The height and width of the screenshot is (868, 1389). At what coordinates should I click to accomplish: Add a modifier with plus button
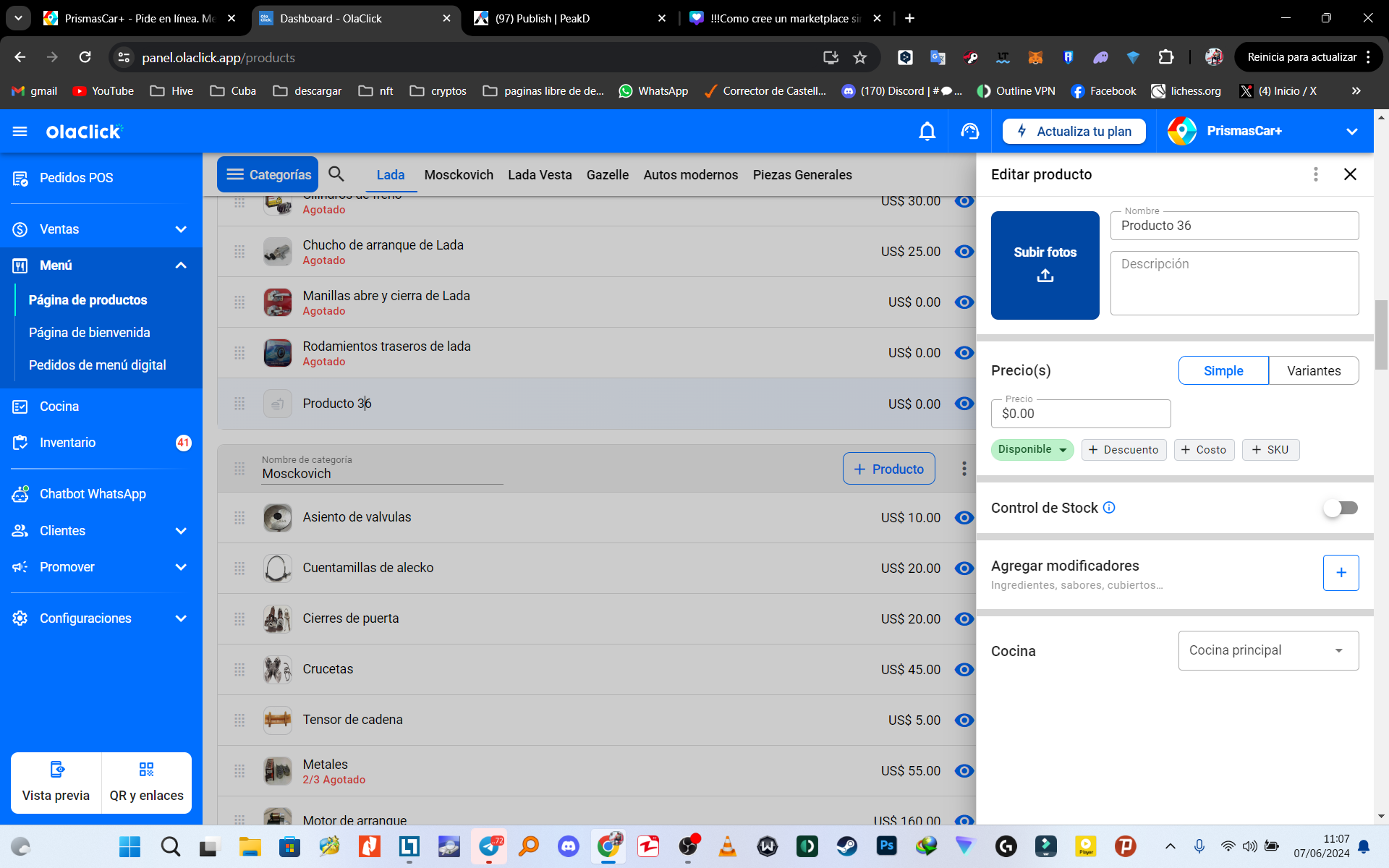point(1341,573)
